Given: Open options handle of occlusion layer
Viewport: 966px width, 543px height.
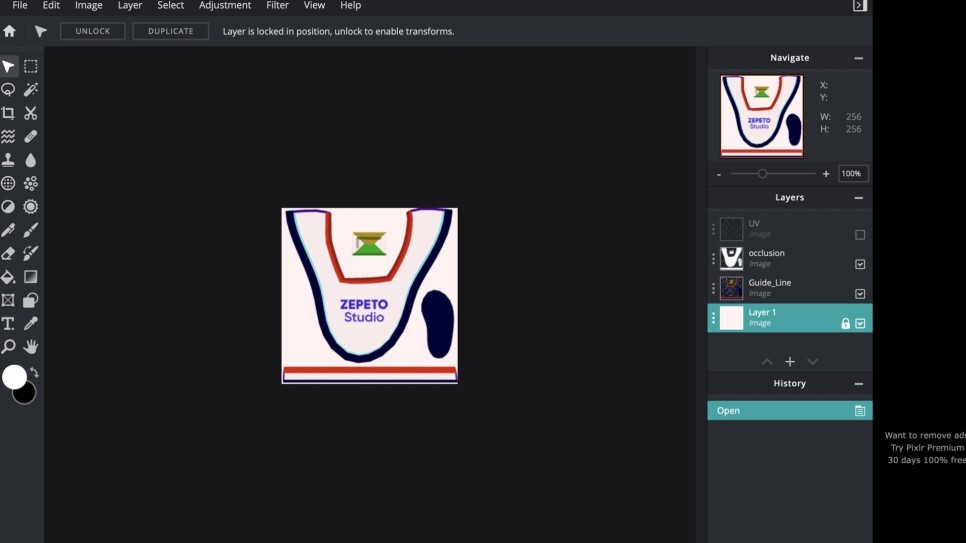Looking at the screenshot, I should pos(713,258).
